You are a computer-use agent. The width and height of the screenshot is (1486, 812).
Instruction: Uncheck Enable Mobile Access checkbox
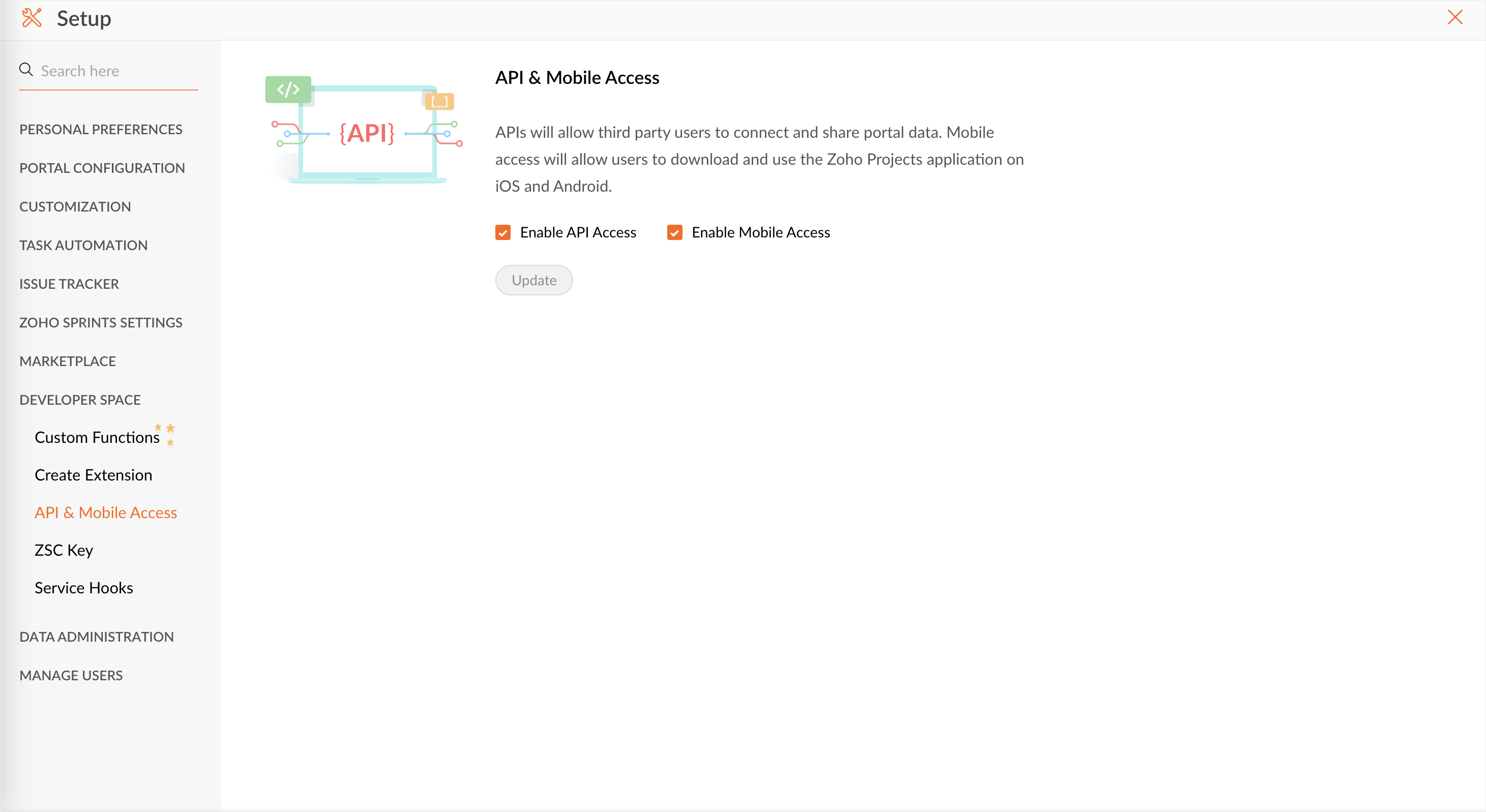[x=674, y=232]
